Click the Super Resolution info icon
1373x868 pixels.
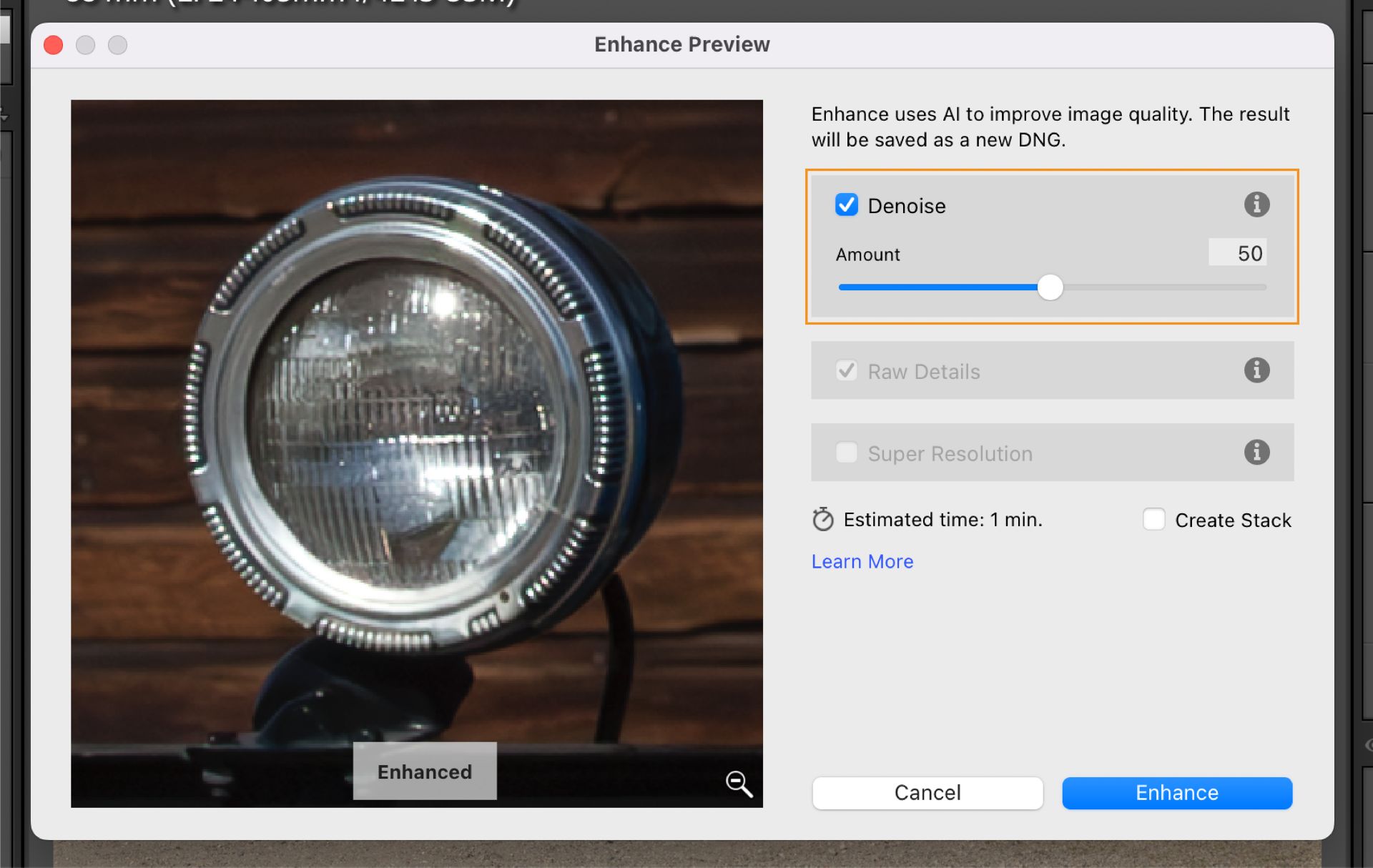tap(1258, 452)
